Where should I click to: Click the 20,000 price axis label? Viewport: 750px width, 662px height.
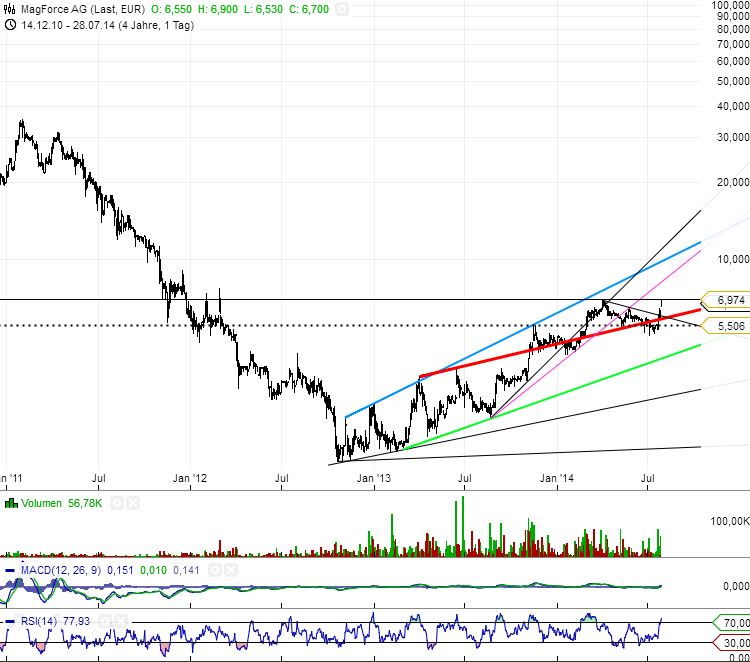click(733, 182)
